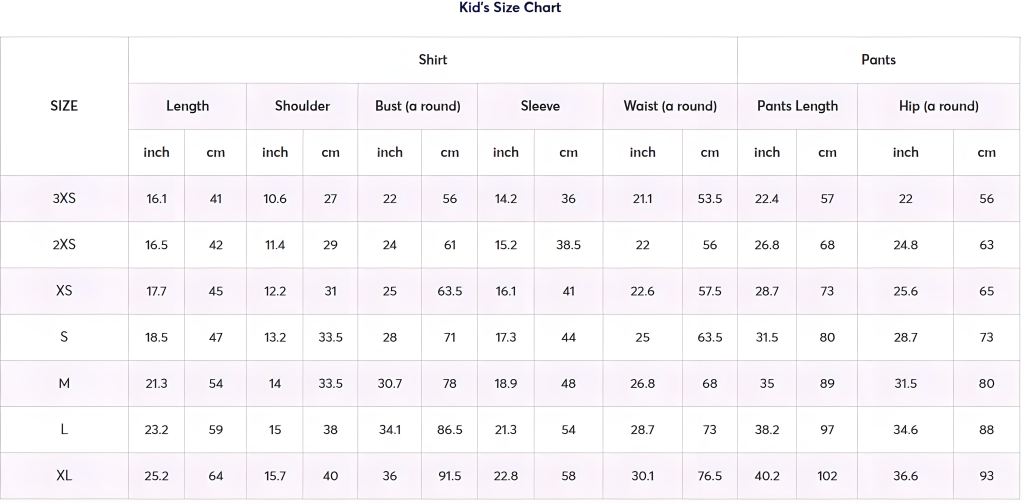
Task: Click the SIZE column header
Action: click(64, 106)
